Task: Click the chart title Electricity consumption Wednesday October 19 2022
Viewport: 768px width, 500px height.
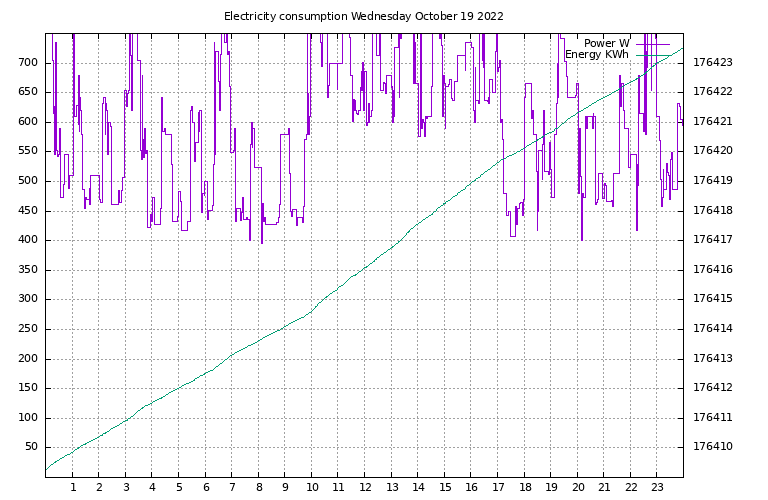Action: [x=363, y=16]
